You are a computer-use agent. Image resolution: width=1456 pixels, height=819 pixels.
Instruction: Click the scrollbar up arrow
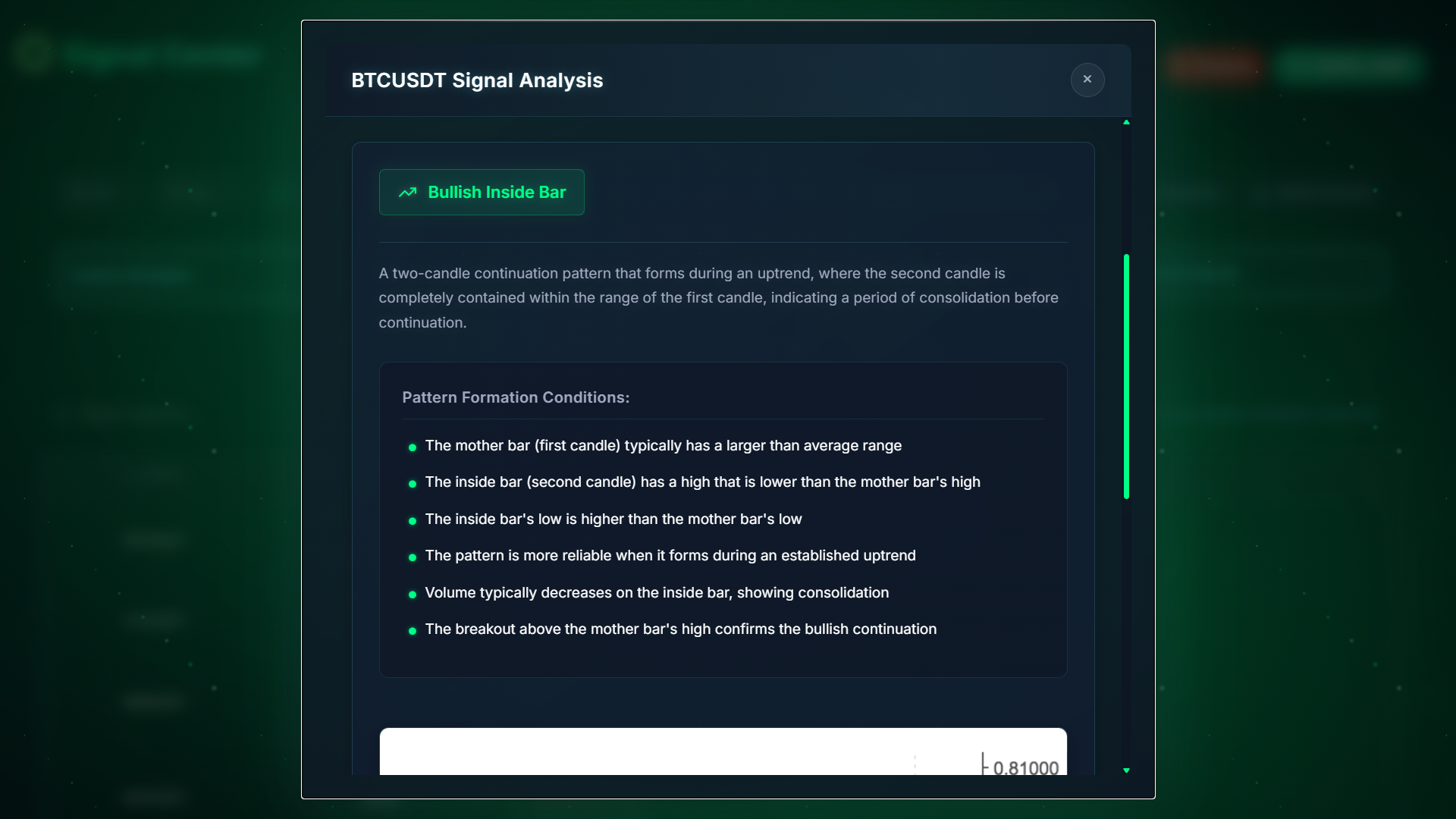pos(1126,122)
